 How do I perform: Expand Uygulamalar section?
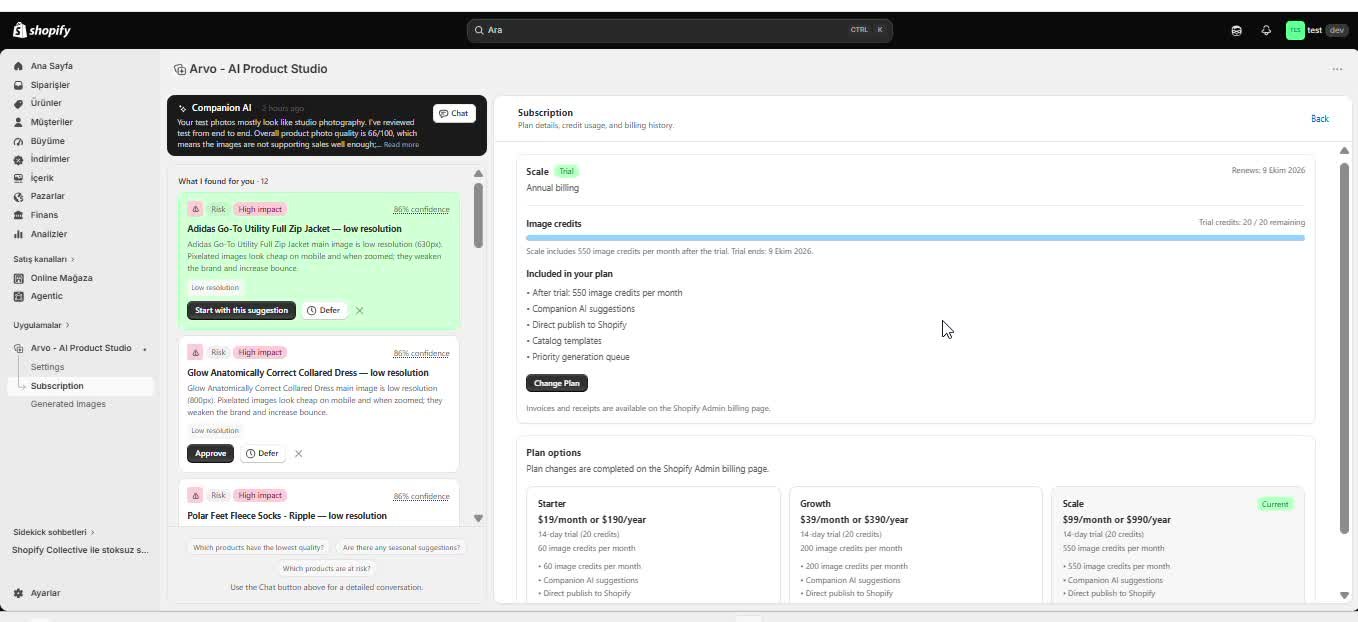[41, 325]
